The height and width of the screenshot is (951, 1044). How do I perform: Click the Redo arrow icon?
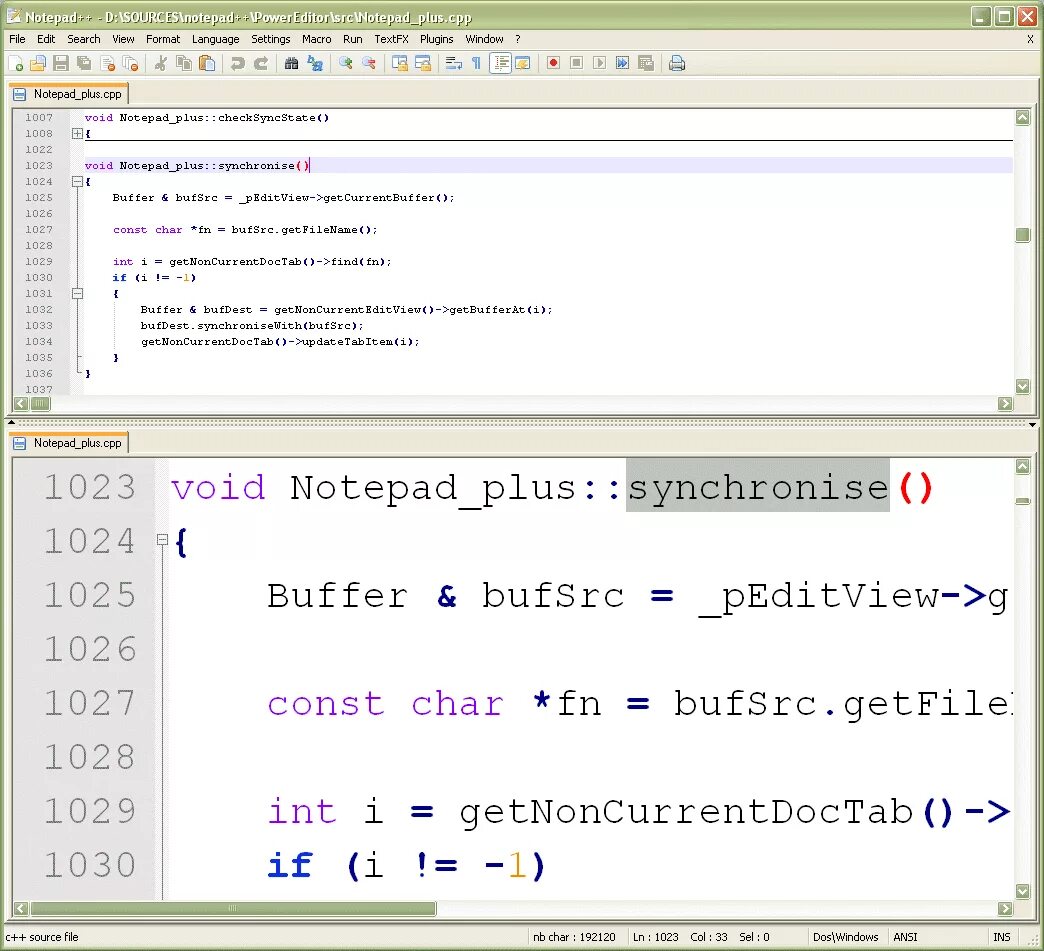[260, 63]
